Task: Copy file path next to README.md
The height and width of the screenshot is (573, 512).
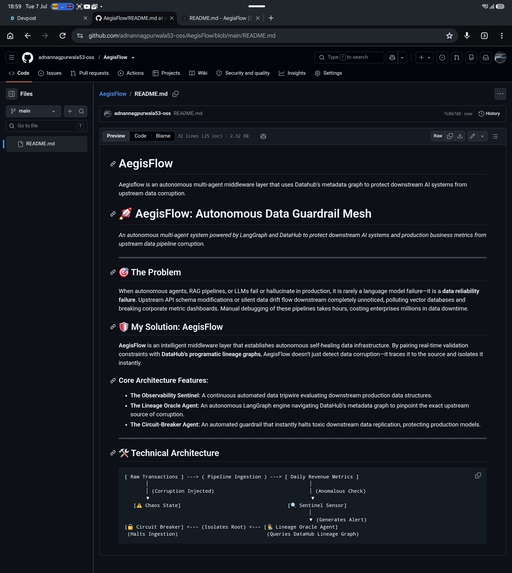Action: click(175, 94)
